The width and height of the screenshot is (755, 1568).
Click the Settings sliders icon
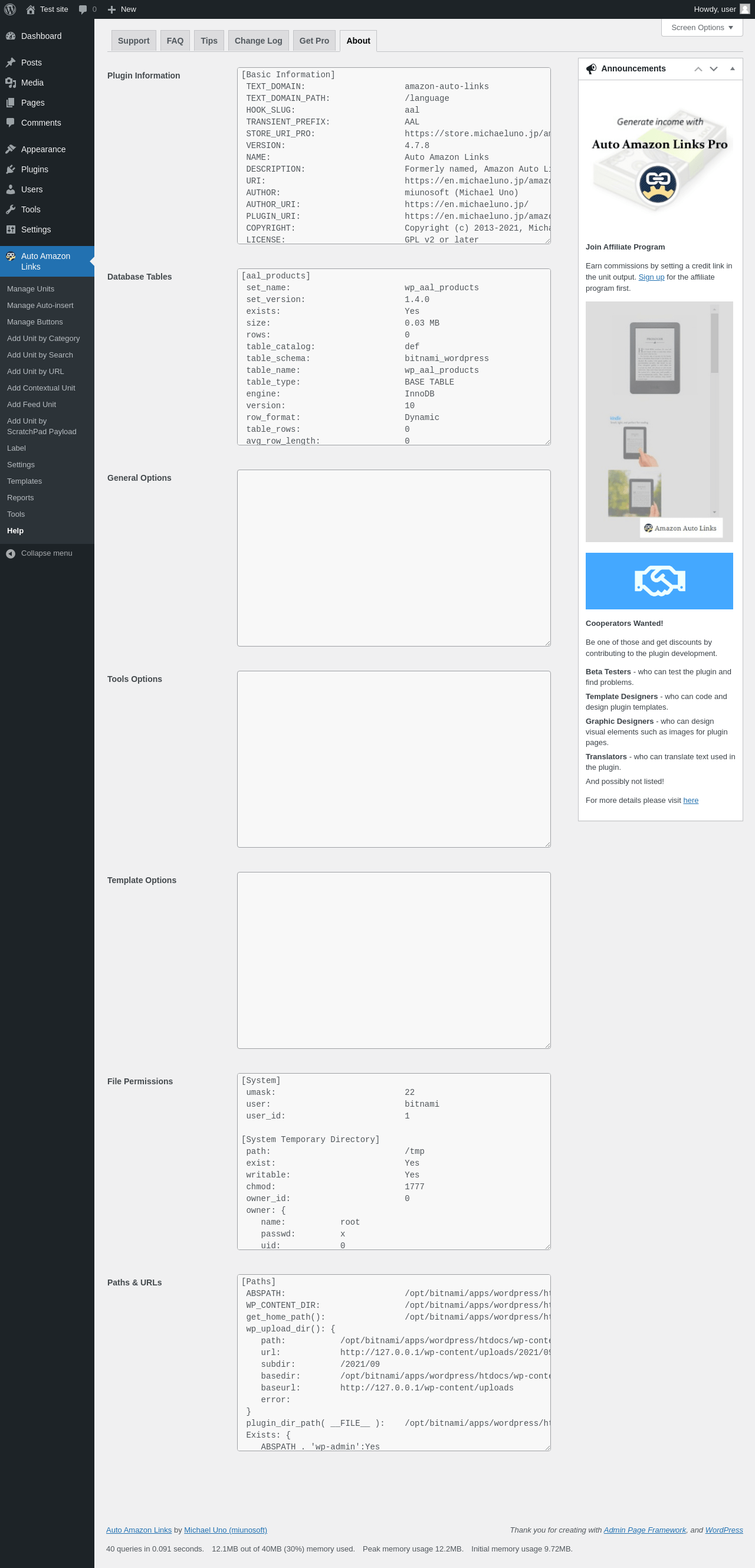point(11,229)
